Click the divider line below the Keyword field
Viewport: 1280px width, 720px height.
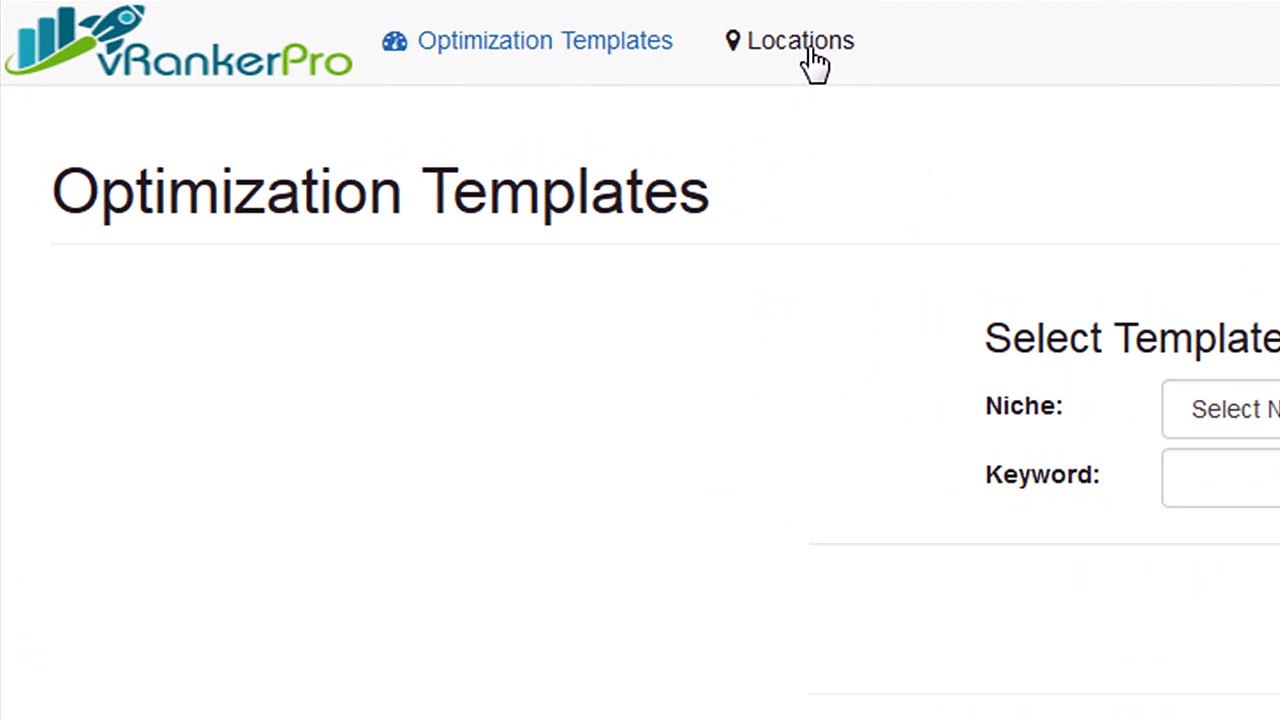[x=1044, y=544]
